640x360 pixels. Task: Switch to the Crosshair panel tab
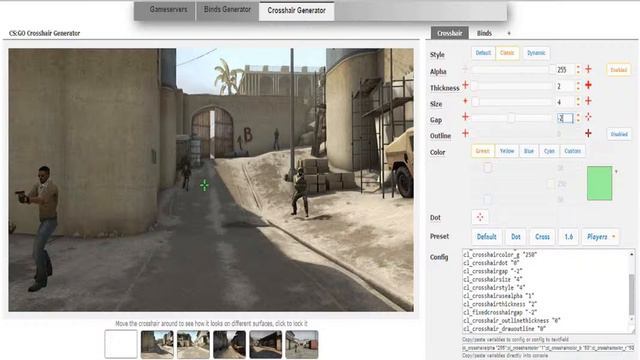pos(449,33)
